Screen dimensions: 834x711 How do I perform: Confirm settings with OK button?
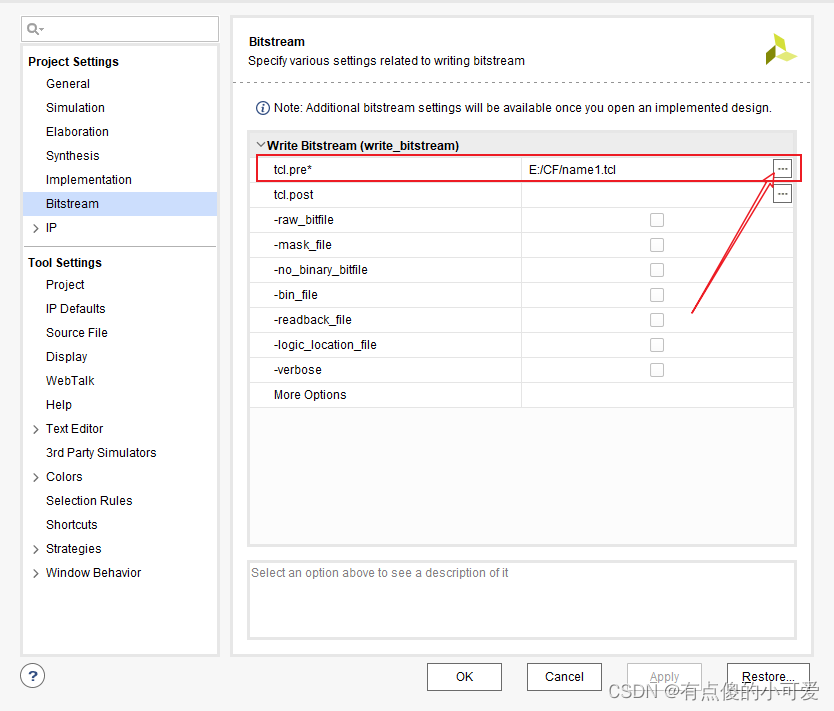464,676
